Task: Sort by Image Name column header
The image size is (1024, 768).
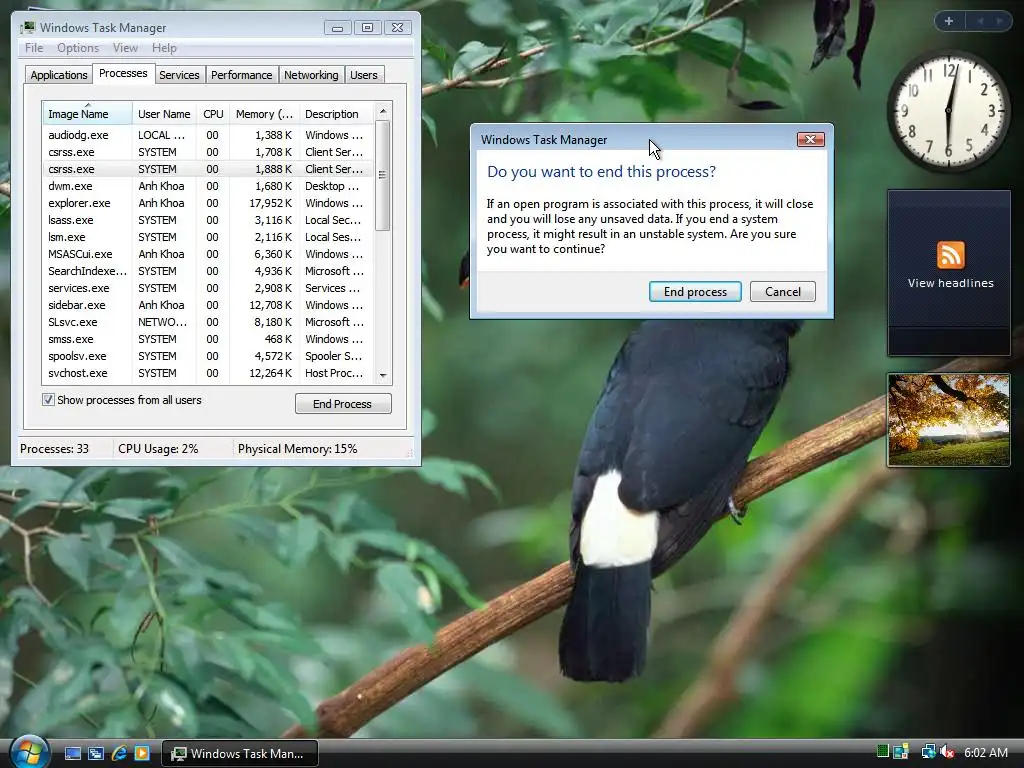Action: 87,114
